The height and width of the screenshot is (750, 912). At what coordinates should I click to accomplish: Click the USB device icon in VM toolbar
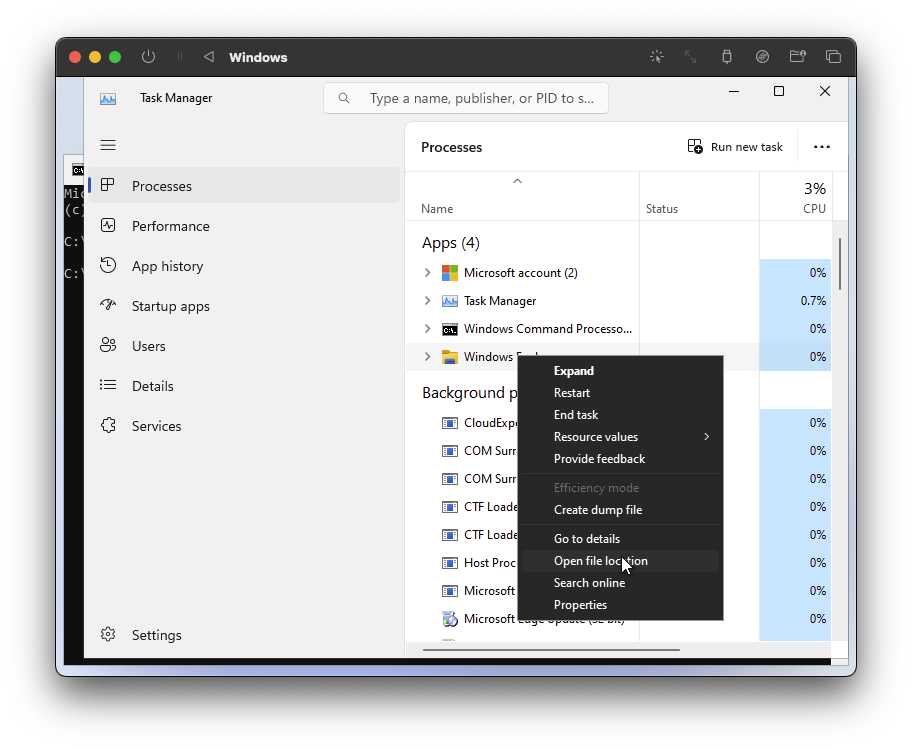coord(726,56)
